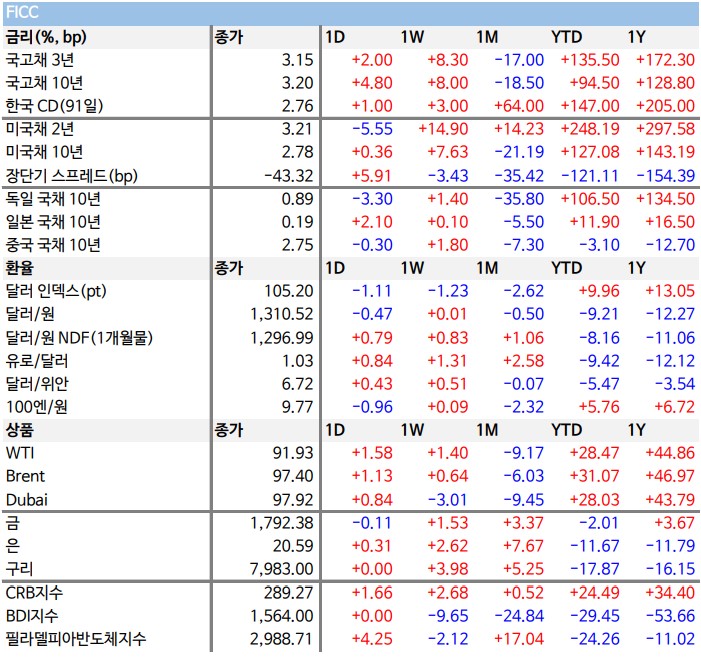Screen dimensions: 701x657
Task: Click the Dubai row label
Action: (x=26, y=500)
